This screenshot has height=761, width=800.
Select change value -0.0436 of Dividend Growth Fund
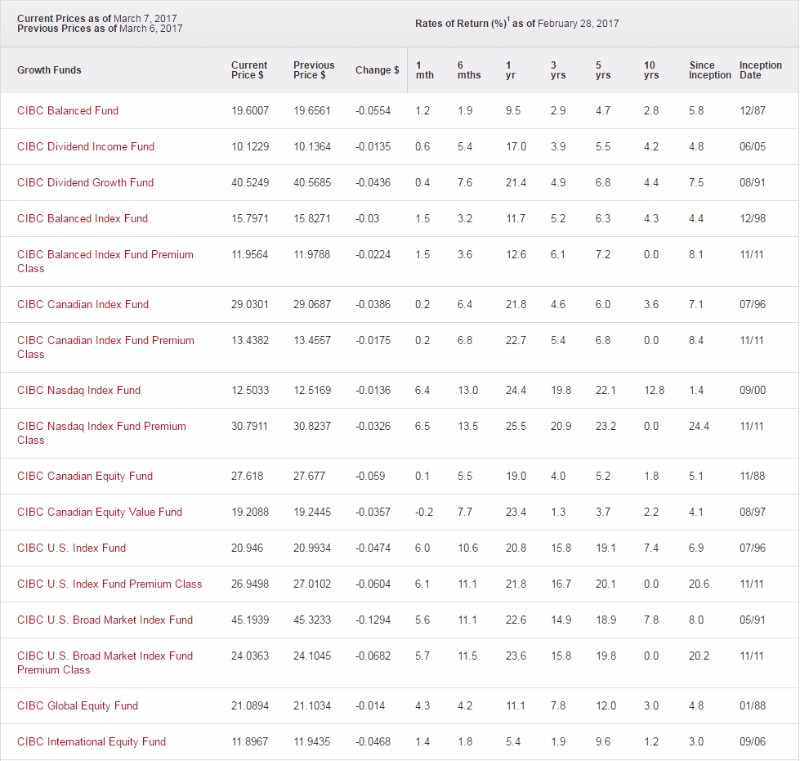pyautogui.click(x=373, y=183)
